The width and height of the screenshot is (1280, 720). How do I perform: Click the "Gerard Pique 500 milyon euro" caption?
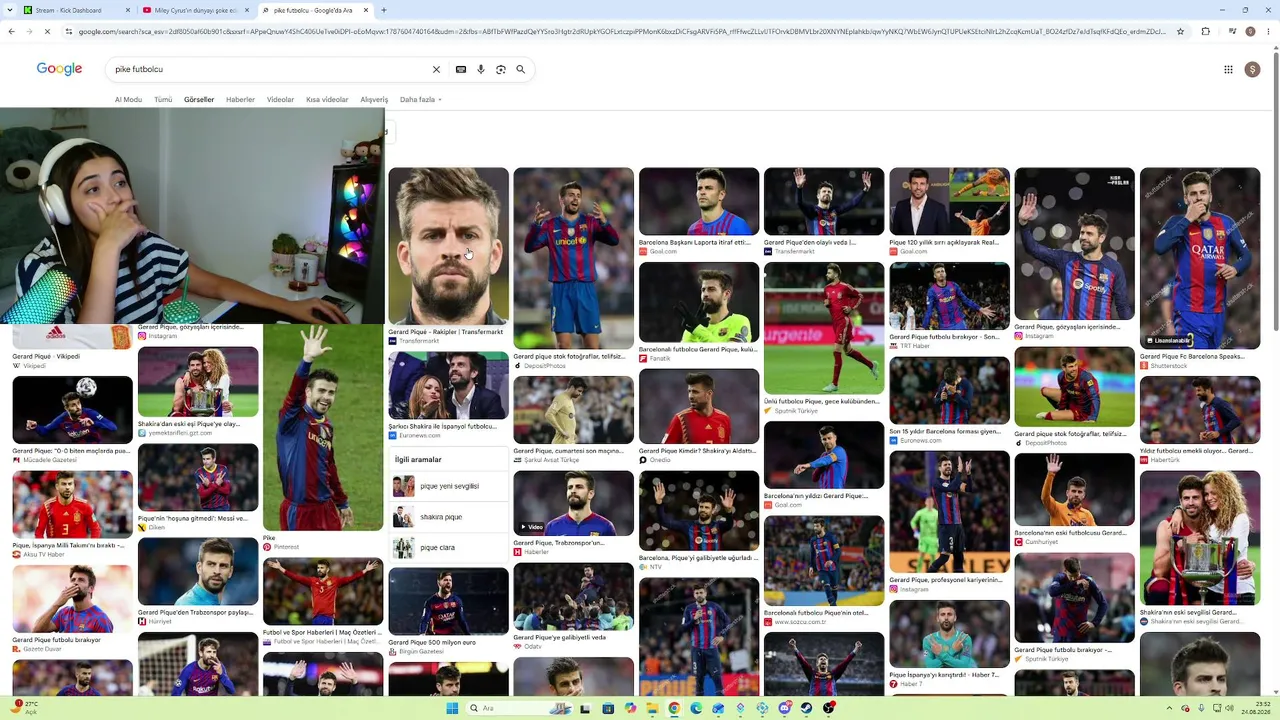pos(432,642)
